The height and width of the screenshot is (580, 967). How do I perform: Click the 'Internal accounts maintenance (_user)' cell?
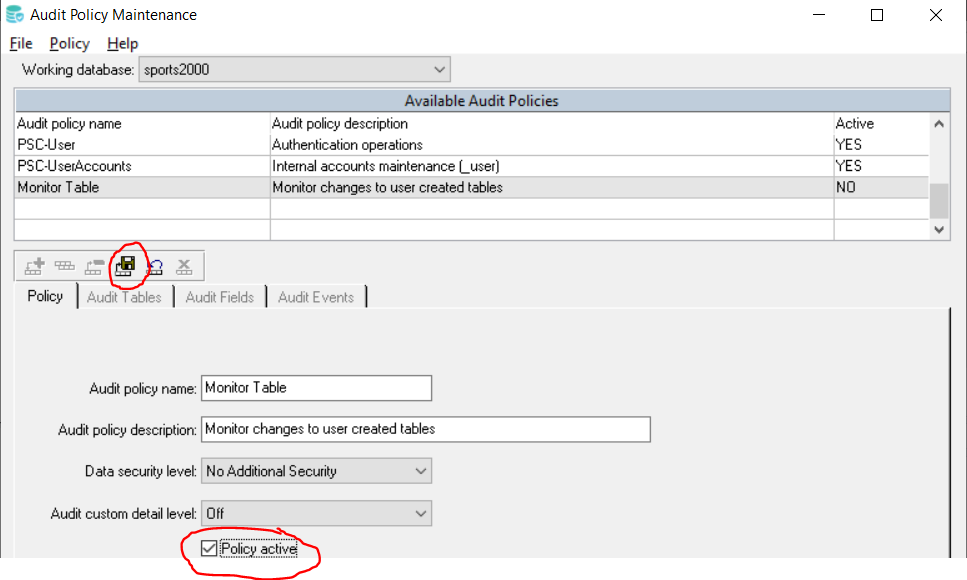(552, 166)
